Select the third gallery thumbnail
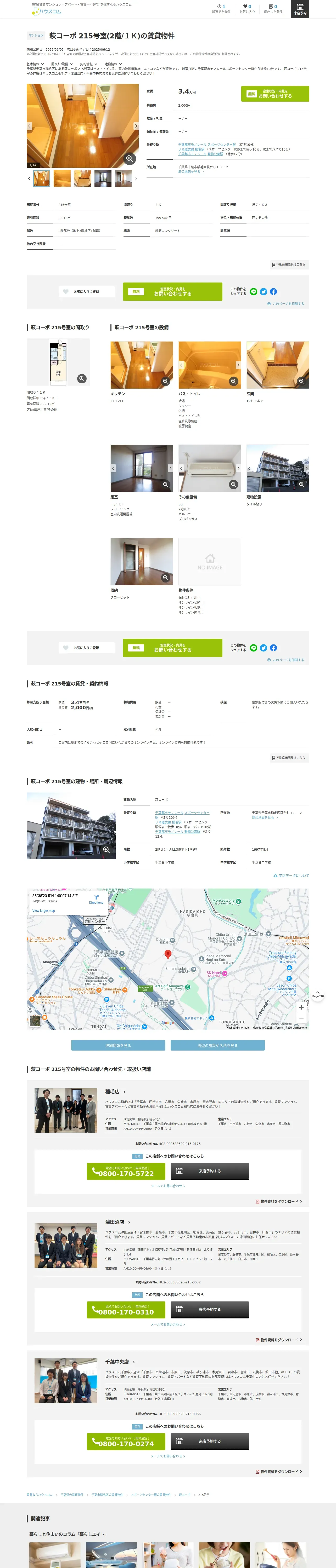336x1568 pixels. (x=82, y=178)
